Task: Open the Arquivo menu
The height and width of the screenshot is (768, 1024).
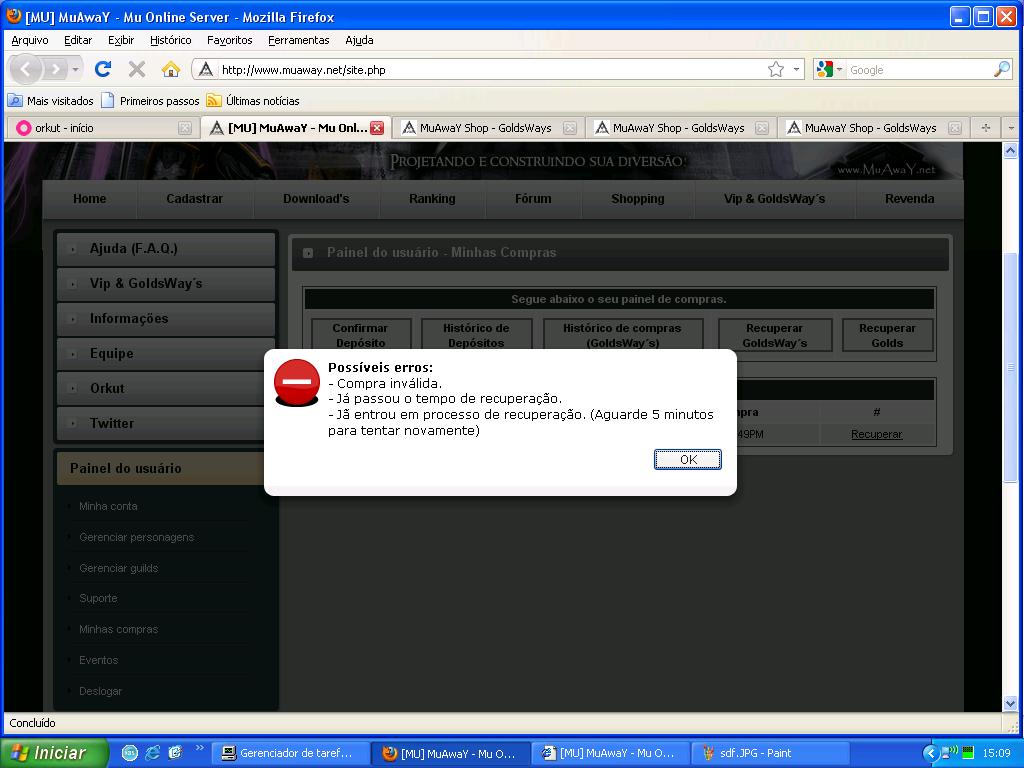Action: [30, 40]
